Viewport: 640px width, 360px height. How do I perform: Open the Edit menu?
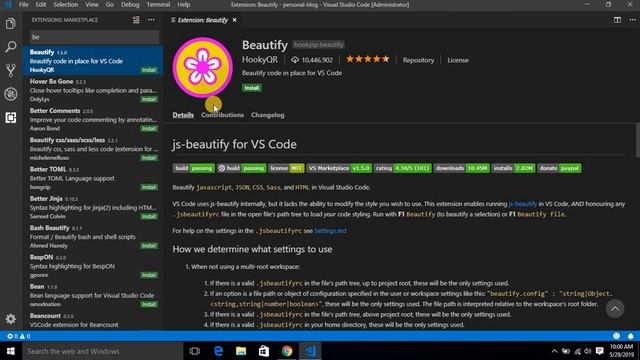[x=41, y=4]
